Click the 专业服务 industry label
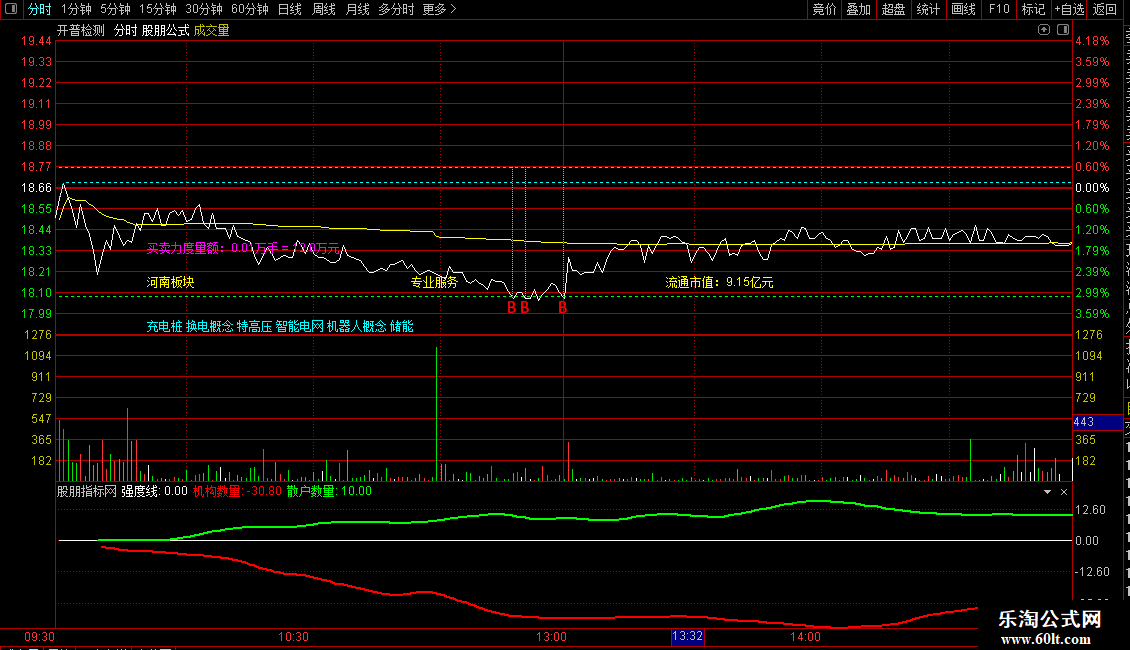The height and width of the screenshot is (650, 1130). [435, 282]
